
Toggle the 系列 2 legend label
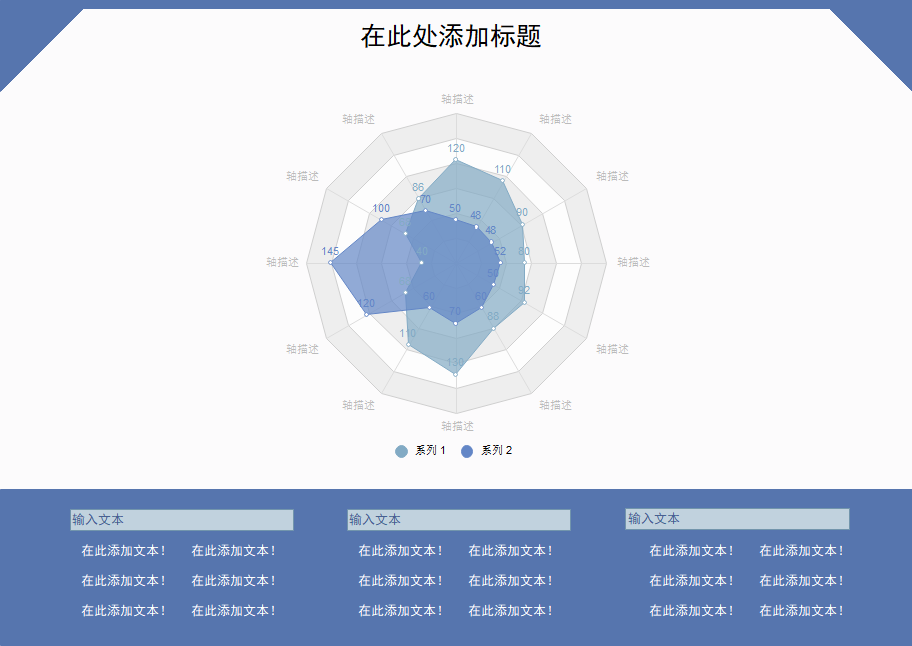[x=496, y=451]
